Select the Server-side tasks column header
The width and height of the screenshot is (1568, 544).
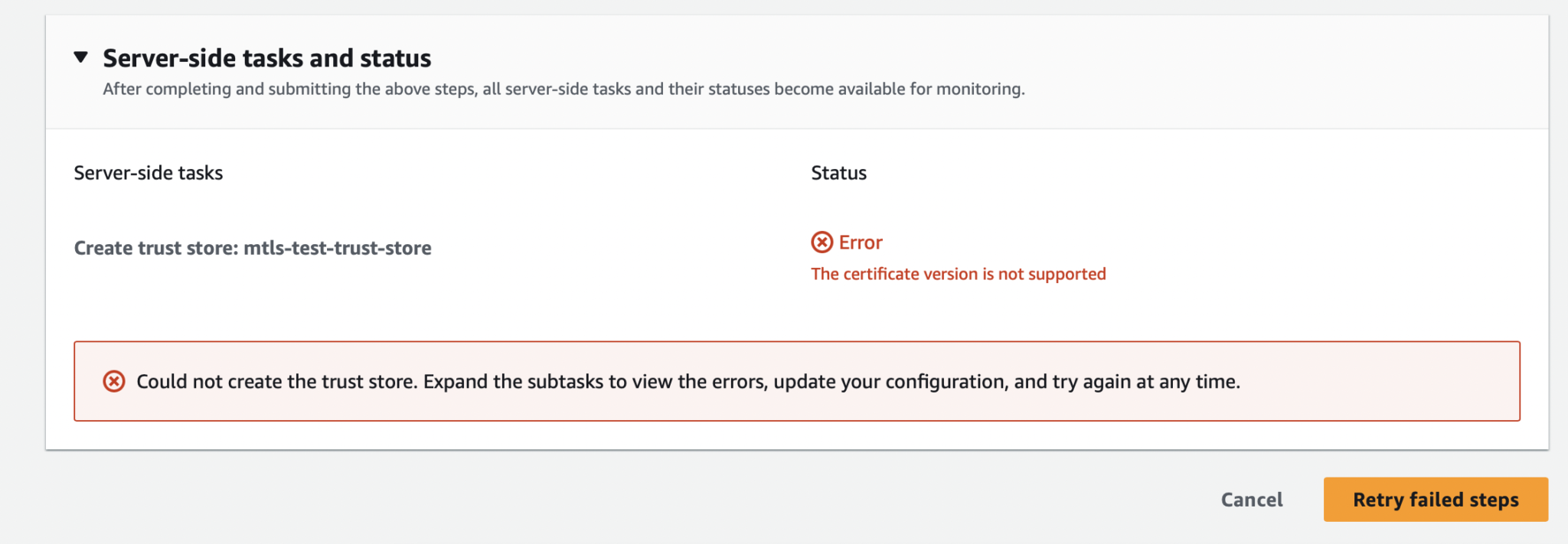click(148, 173)
